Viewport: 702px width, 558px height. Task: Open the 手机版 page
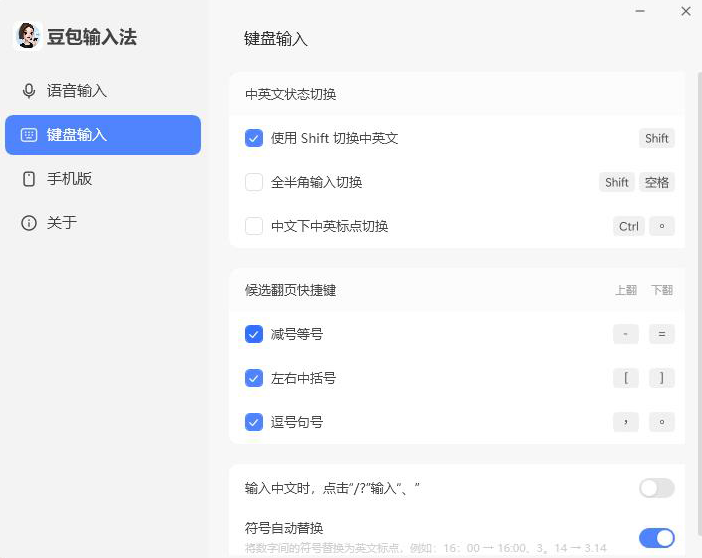click(x=103, y=179)
